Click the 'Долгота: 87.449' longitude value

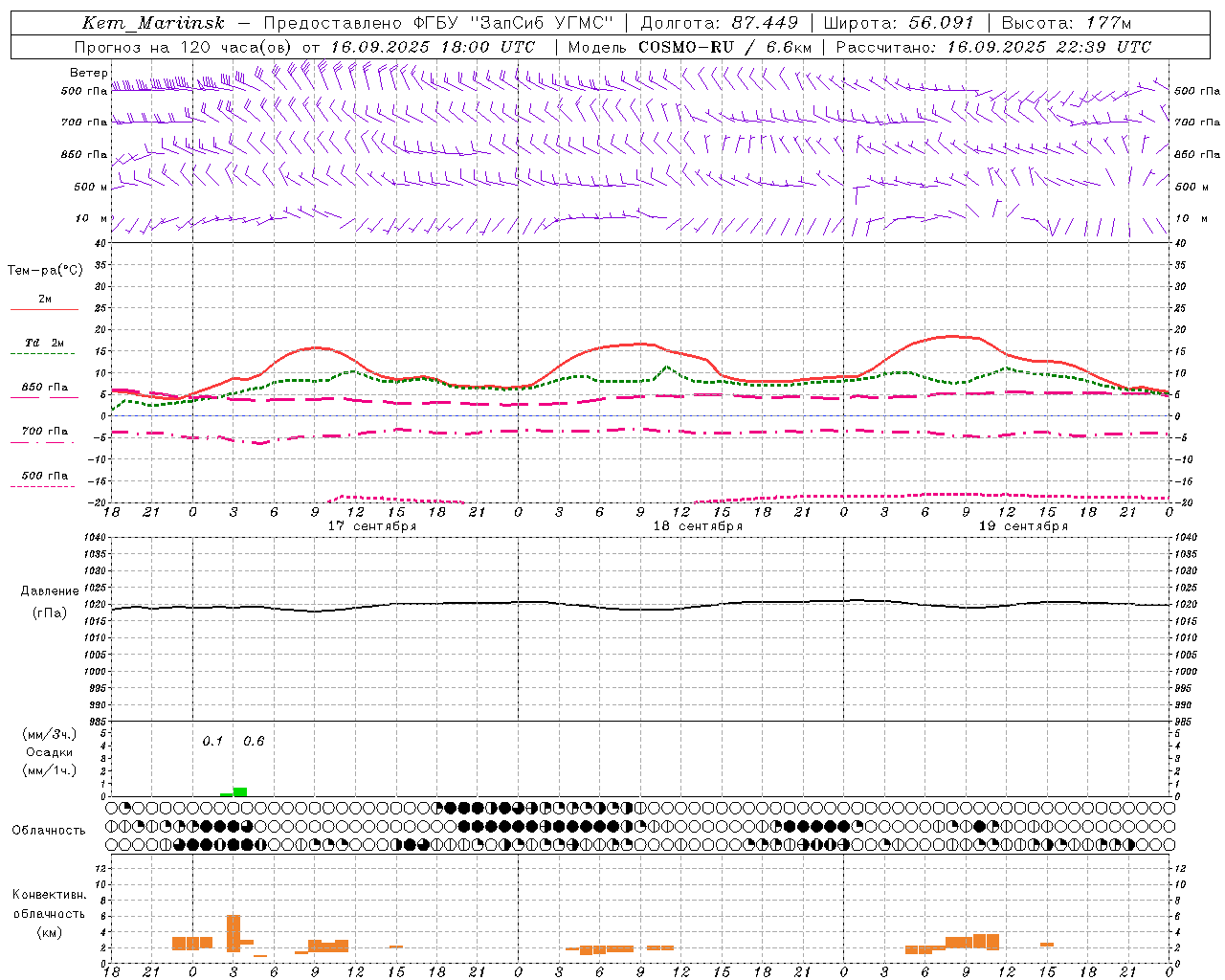click(x=720, y=23)
